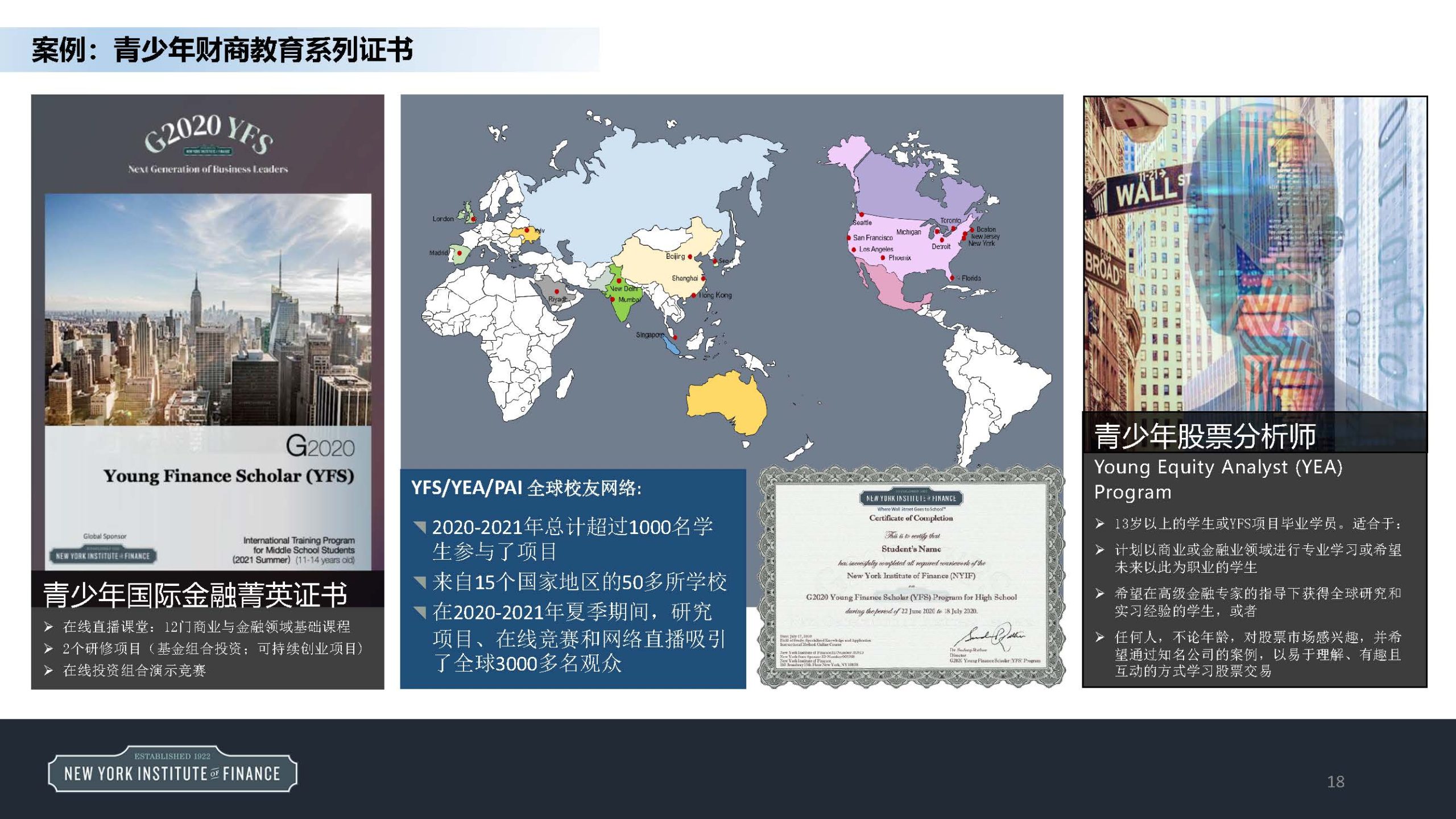Click the Global Sponsor NYIF badge on brochure

coord(103,555)
